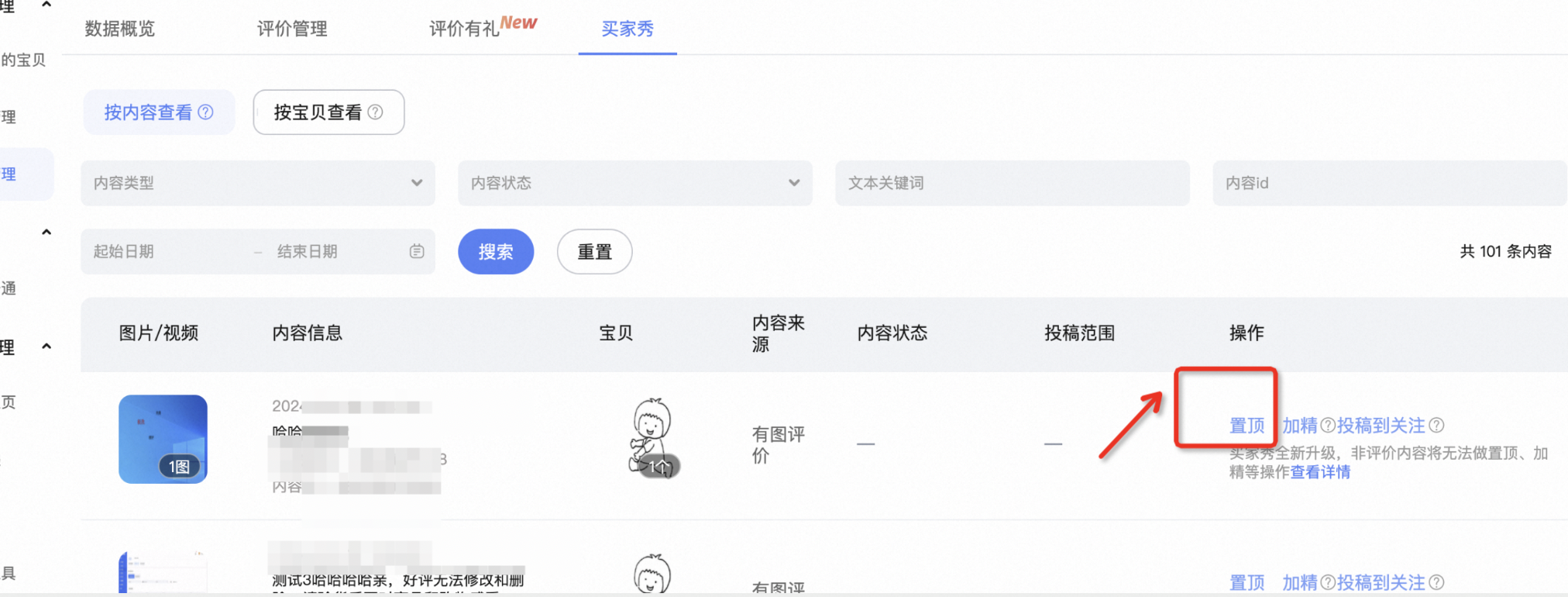Show help icon after second-row 加精
Screen dimensions: 1568x597
click(x=1328, y=582)
